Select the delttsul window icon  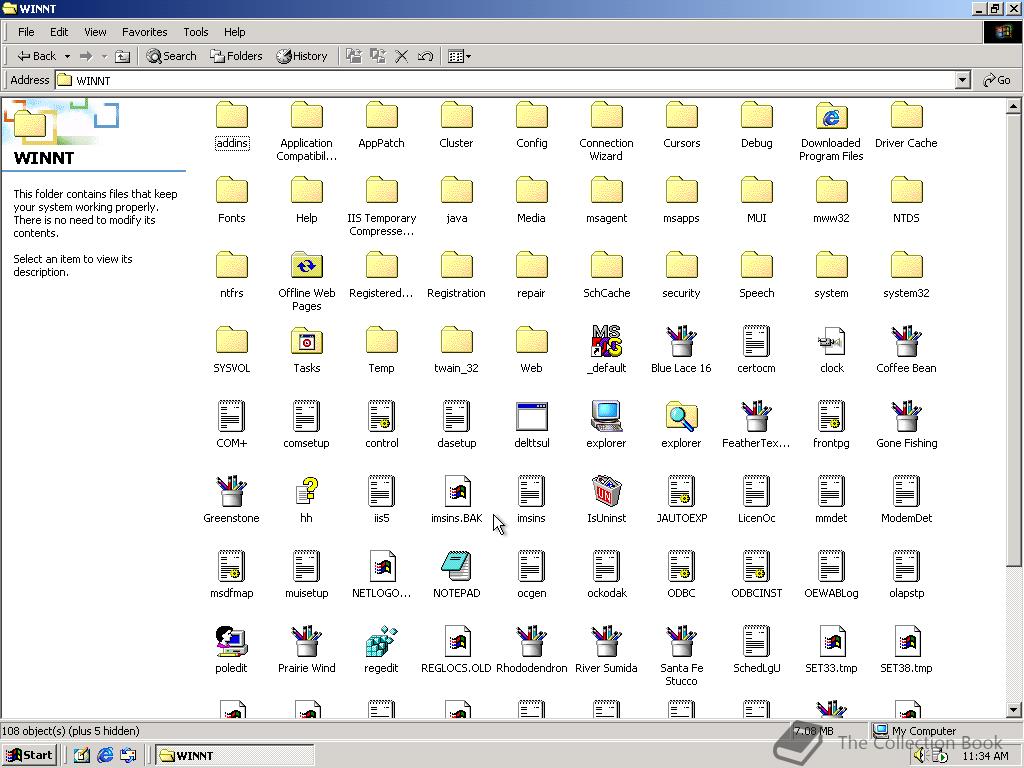point(532,416)
